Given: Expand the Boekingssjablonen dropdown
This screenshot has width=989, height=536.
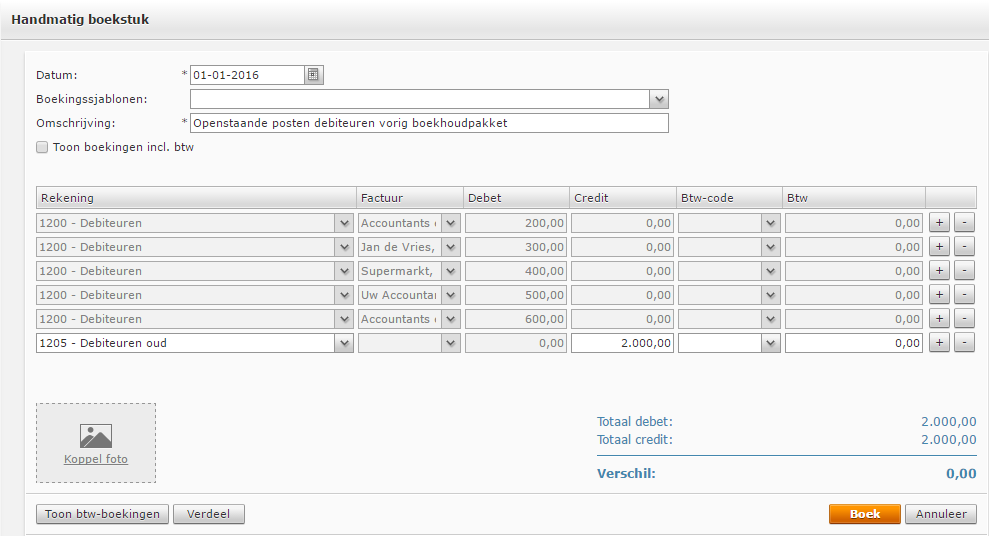Looking at the screenshot, I should coord(658,99).
